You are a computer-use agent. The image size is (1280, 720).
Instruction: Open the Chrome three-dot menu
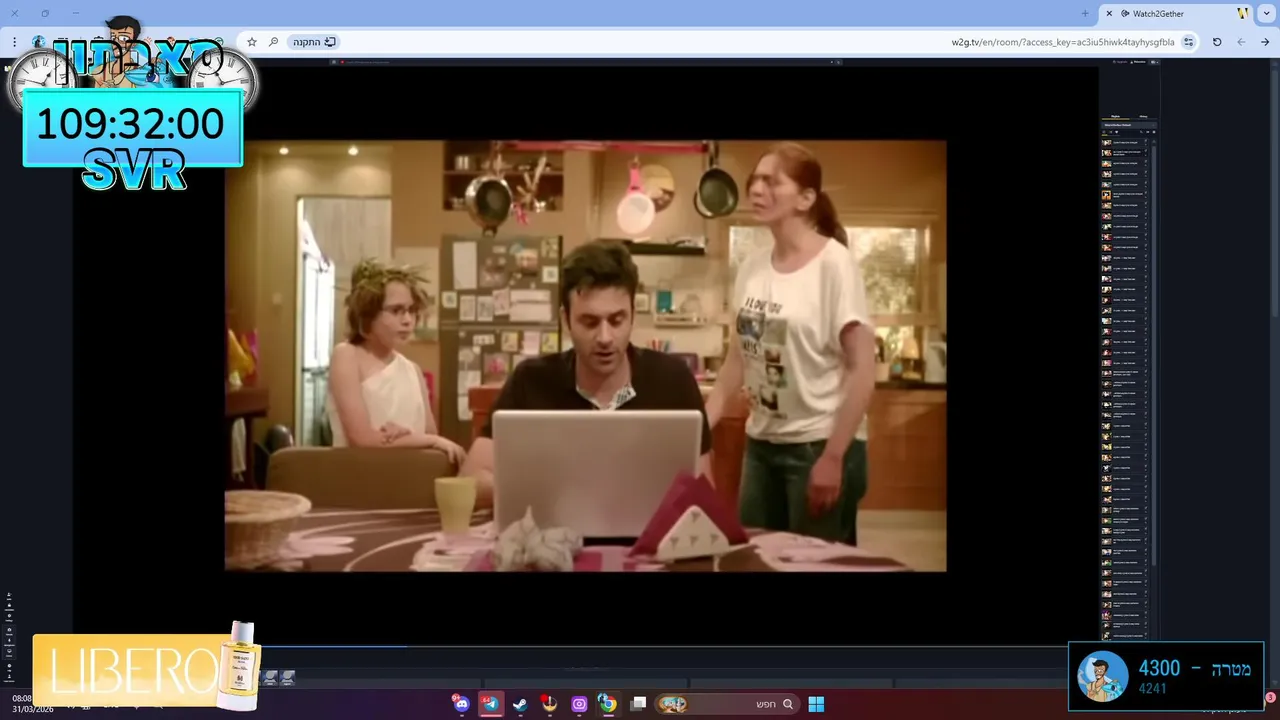point(14,42)
